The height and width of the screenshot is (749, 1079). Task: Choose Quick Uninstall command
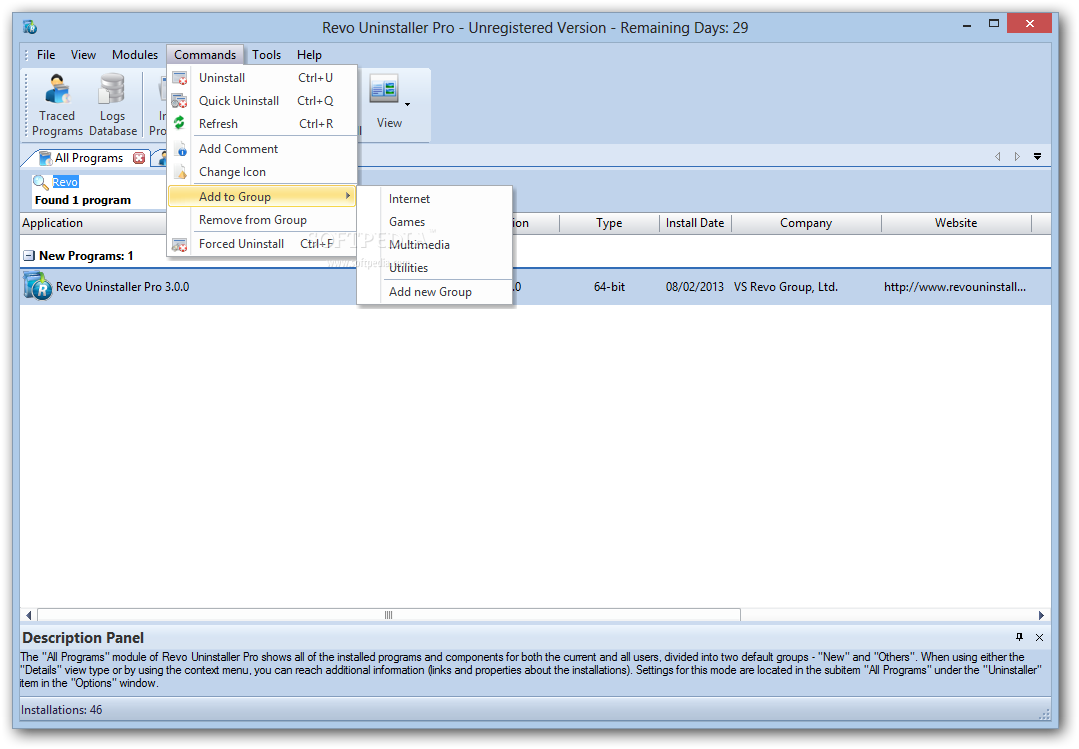[262, 101]
